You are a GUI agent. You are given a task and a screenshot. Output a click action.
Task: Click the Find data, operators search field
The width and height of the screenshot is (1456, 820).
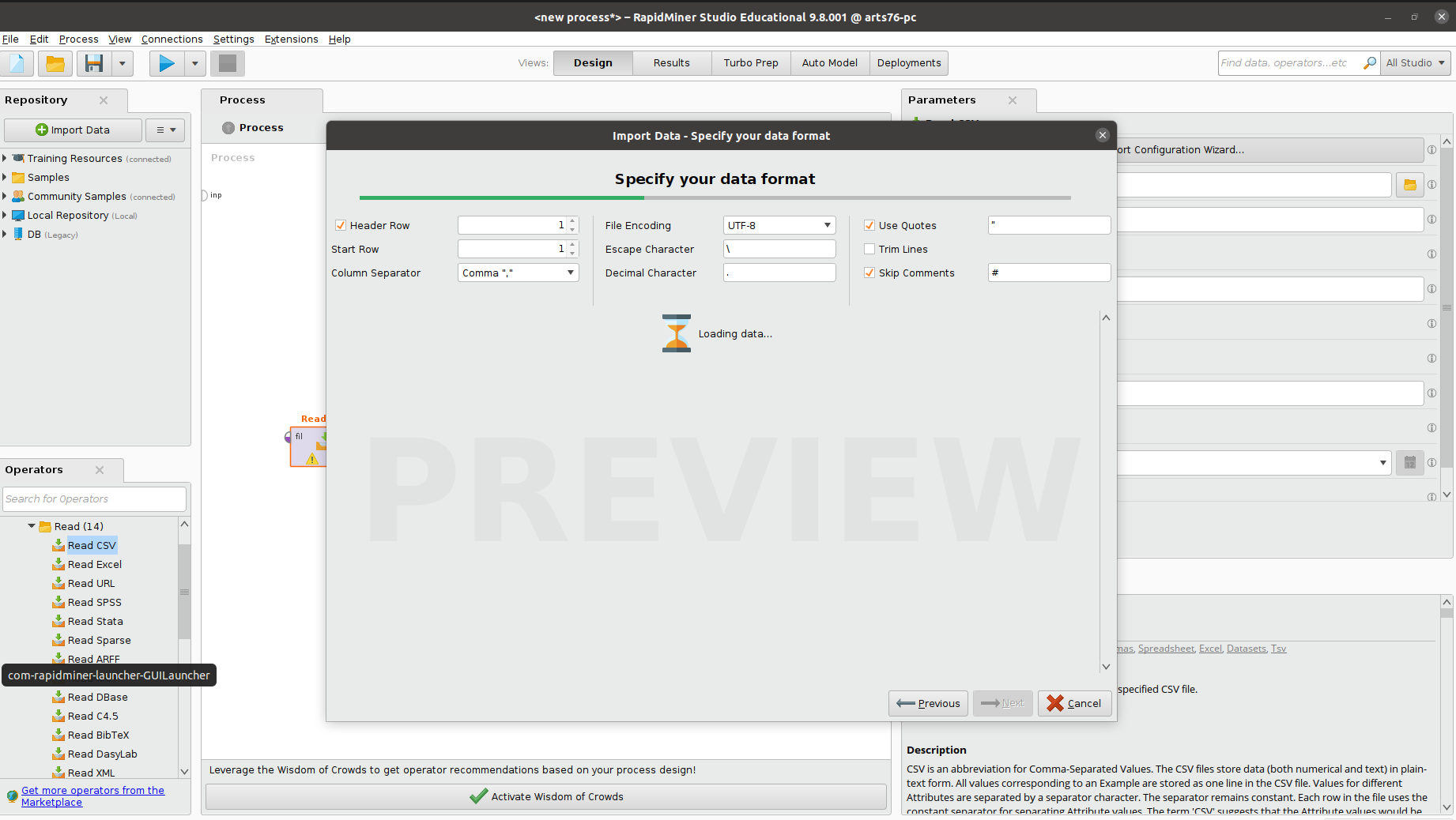click(x=1291, y=63)
